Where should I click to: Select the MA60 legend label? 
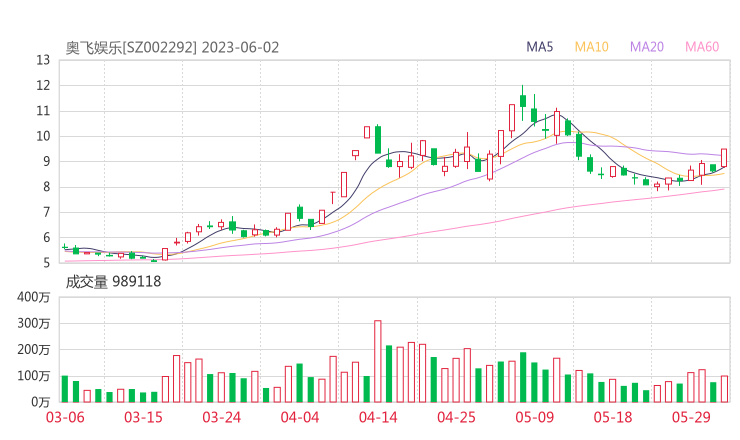pyautogui.click(x=702, y=47)
